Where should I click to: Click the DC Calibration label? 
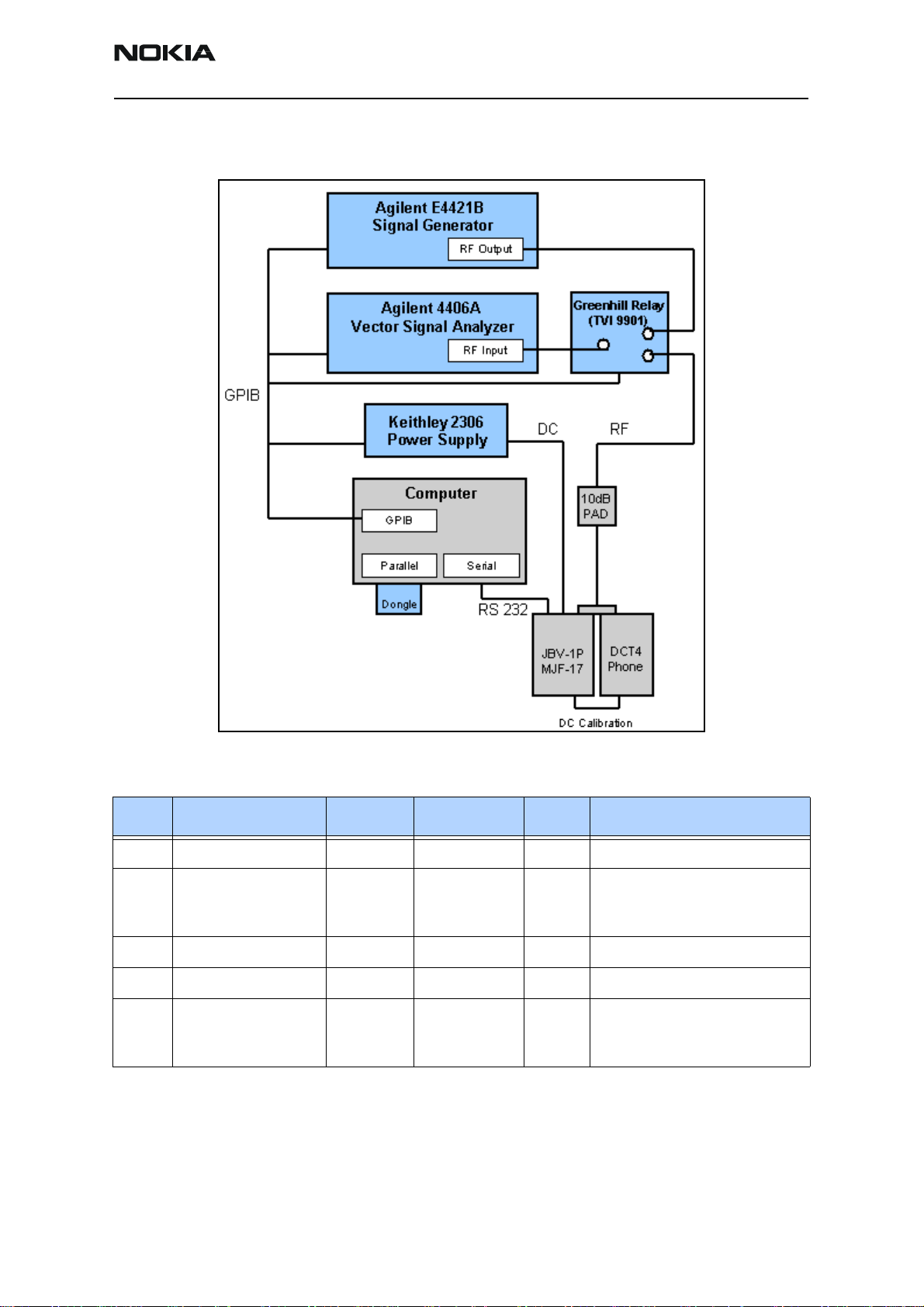pos(595,723)
